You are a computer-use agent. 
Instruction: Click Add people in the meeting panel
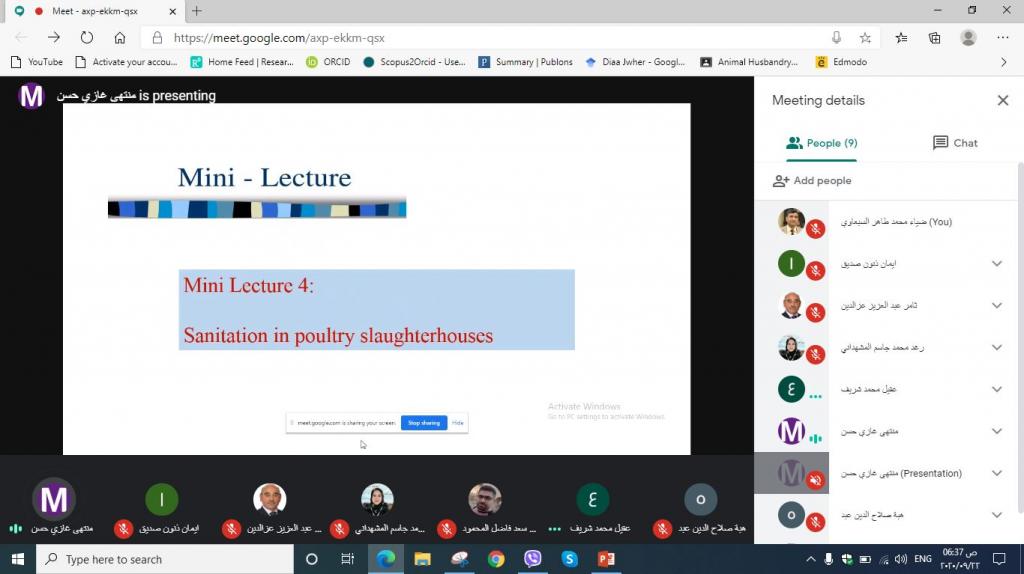click(811, 181)
